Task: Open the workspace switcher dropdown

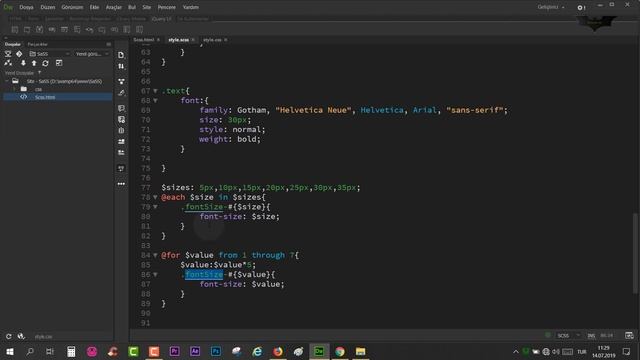Action: click(x=551, y=7)
